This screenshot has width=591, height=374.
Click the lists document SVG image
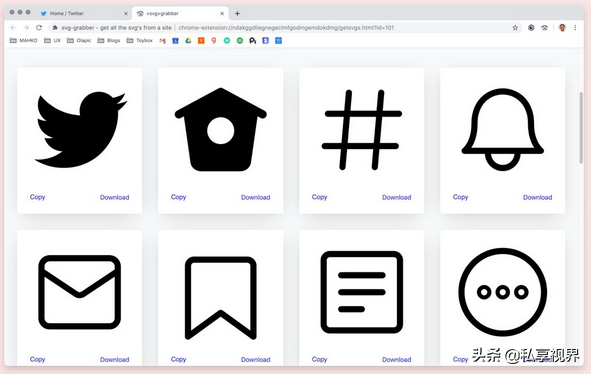pos(361,292)
